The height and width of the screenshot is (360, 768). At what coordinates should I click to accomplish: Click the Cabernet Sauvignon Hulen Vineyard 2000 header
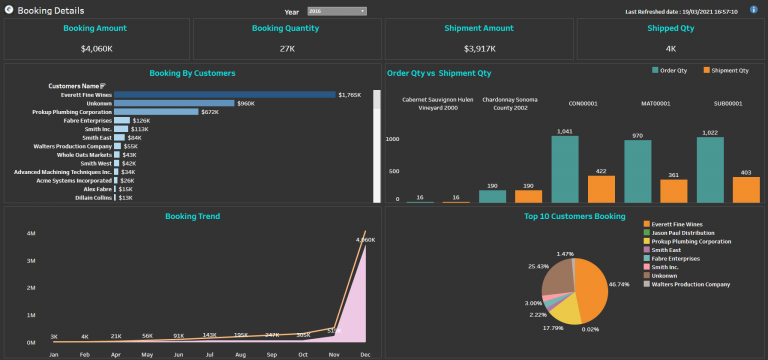point(437,104)
